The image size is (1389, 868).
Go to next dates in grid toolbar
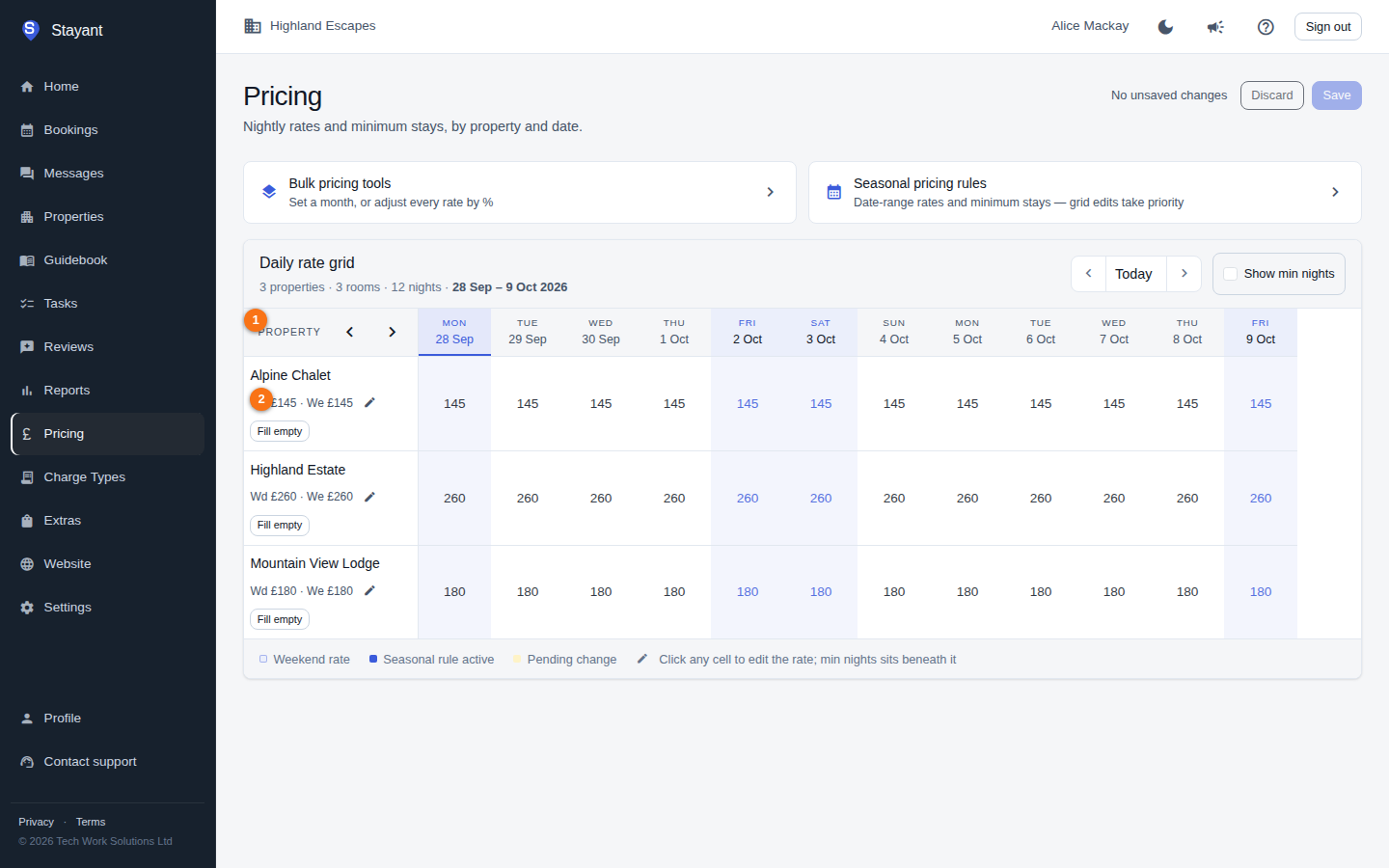(1184, 274)
